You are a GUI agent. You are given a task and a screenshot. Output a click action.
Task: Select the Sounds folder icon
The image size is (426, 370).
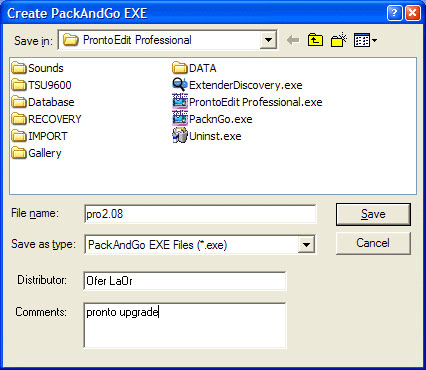[x=19, y=68]
